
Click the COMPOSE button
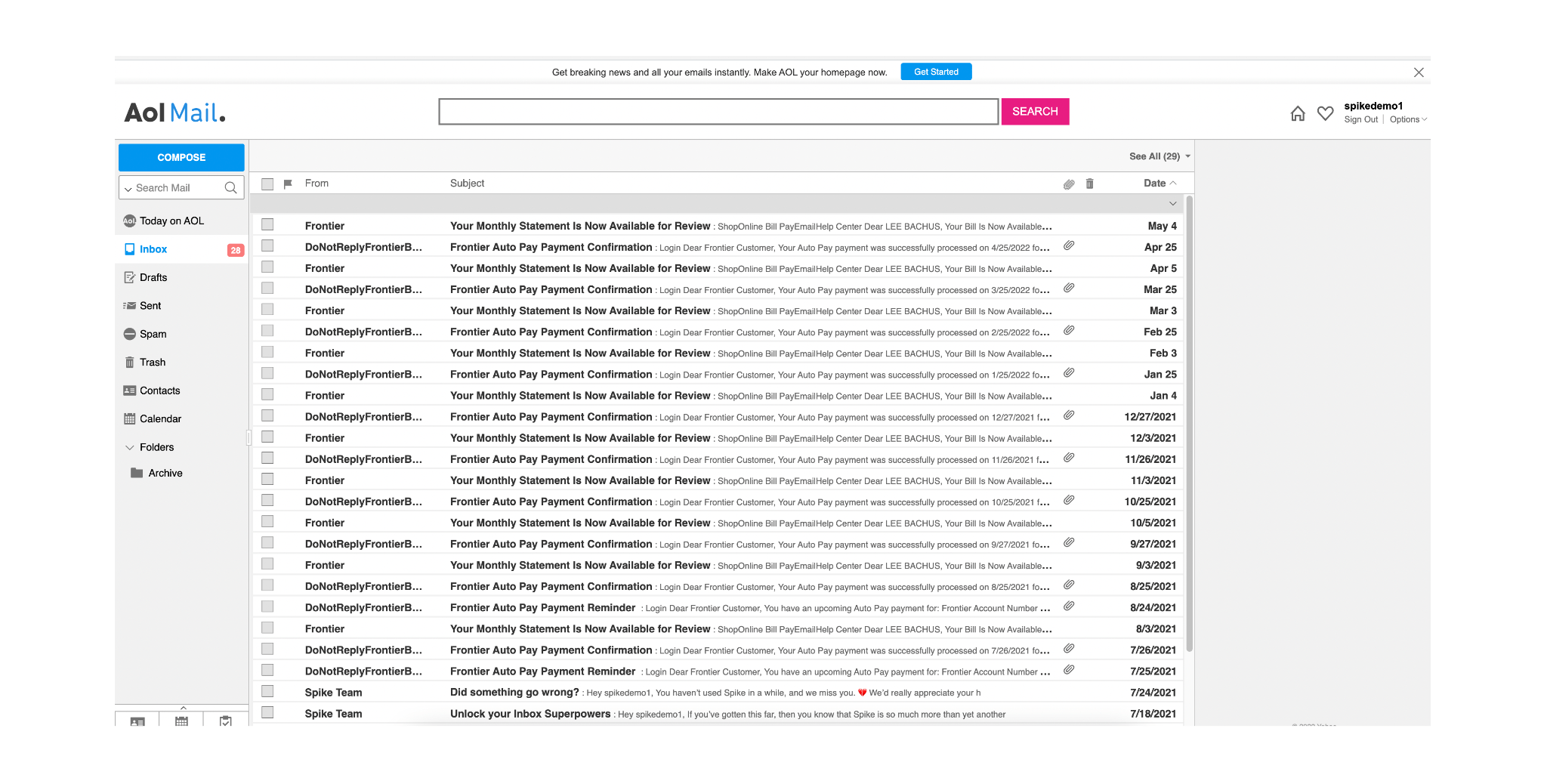coord(181,157)
